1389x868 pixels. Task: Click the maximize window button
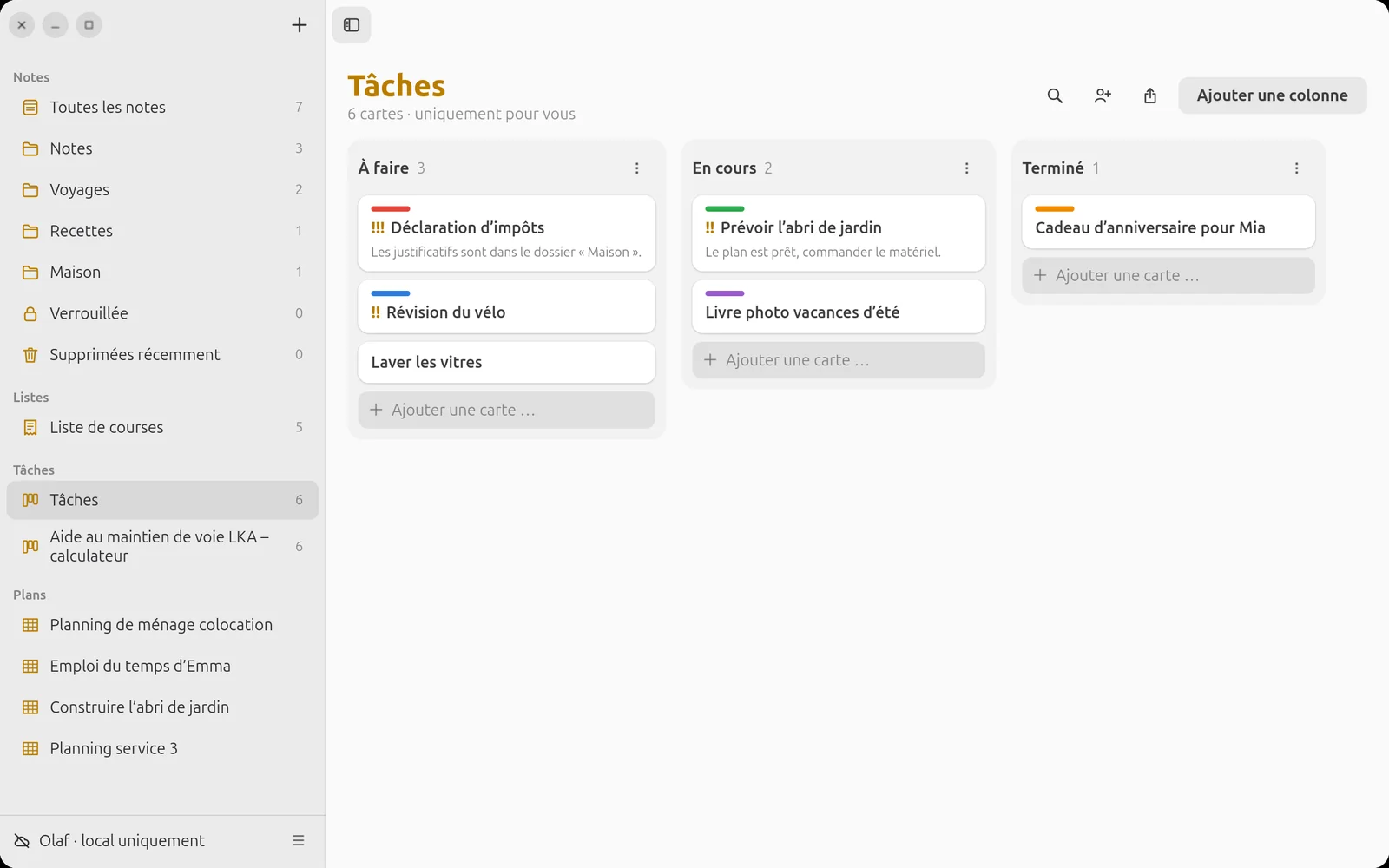89,25
